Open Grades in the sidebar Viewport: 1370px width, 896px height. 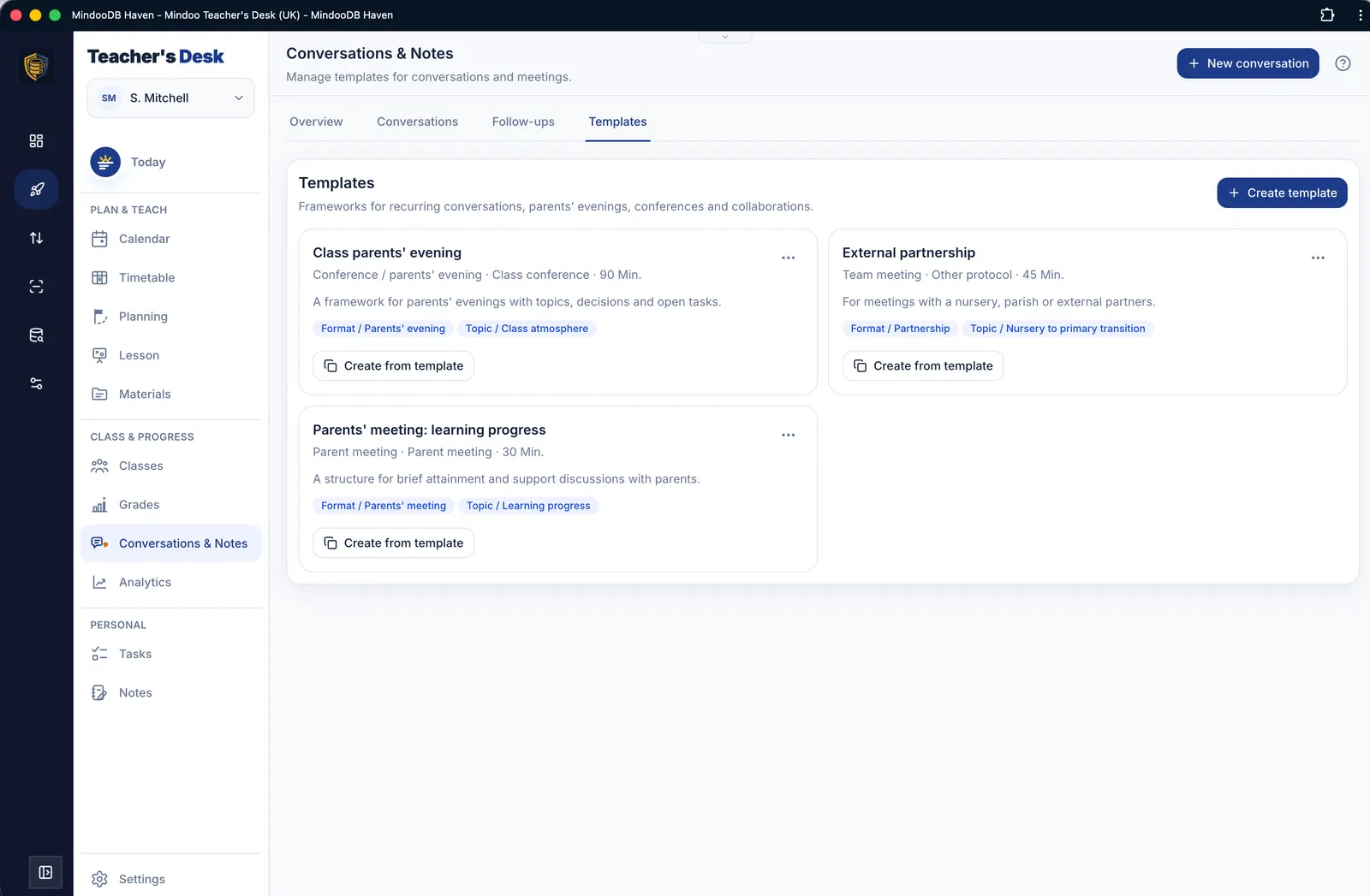point(171,505)
